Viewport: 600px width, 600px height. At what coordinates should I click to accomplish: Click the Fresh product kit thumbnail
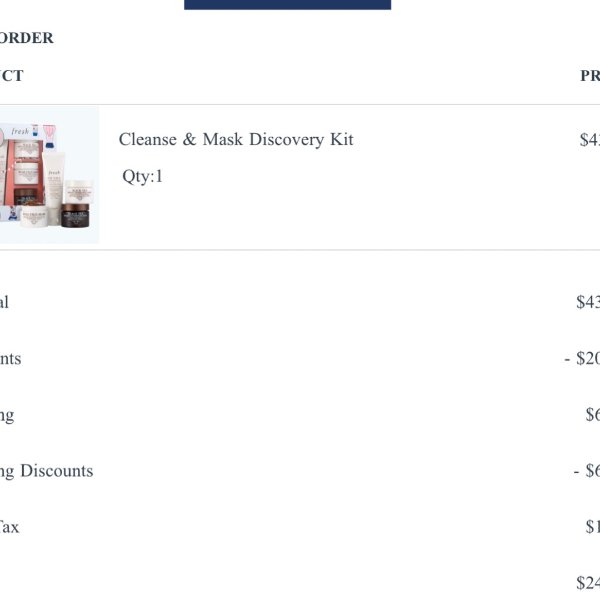49,175
